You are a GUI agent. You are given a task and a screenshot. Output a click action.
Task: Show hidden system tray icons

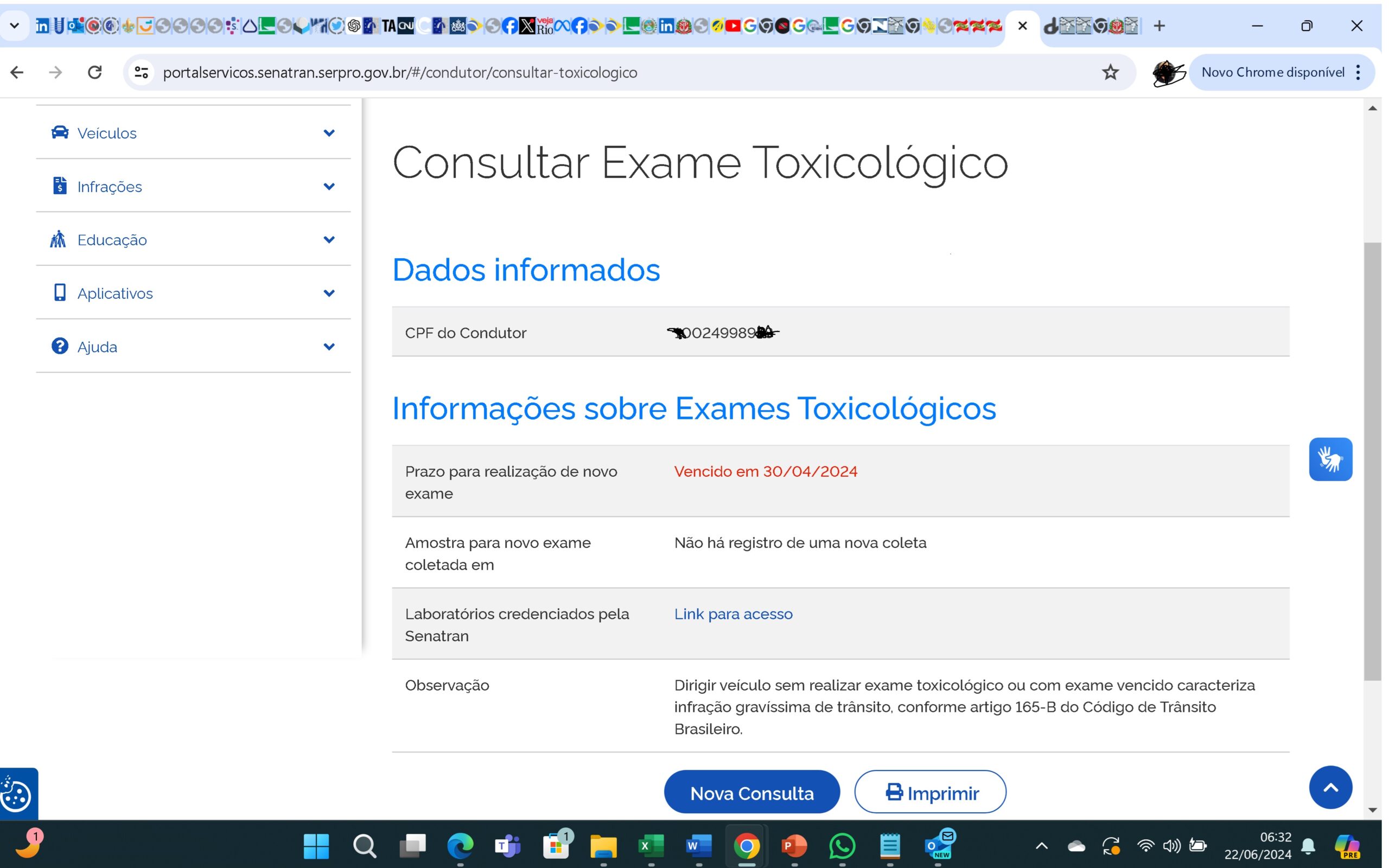click(x=1042, y=846)
